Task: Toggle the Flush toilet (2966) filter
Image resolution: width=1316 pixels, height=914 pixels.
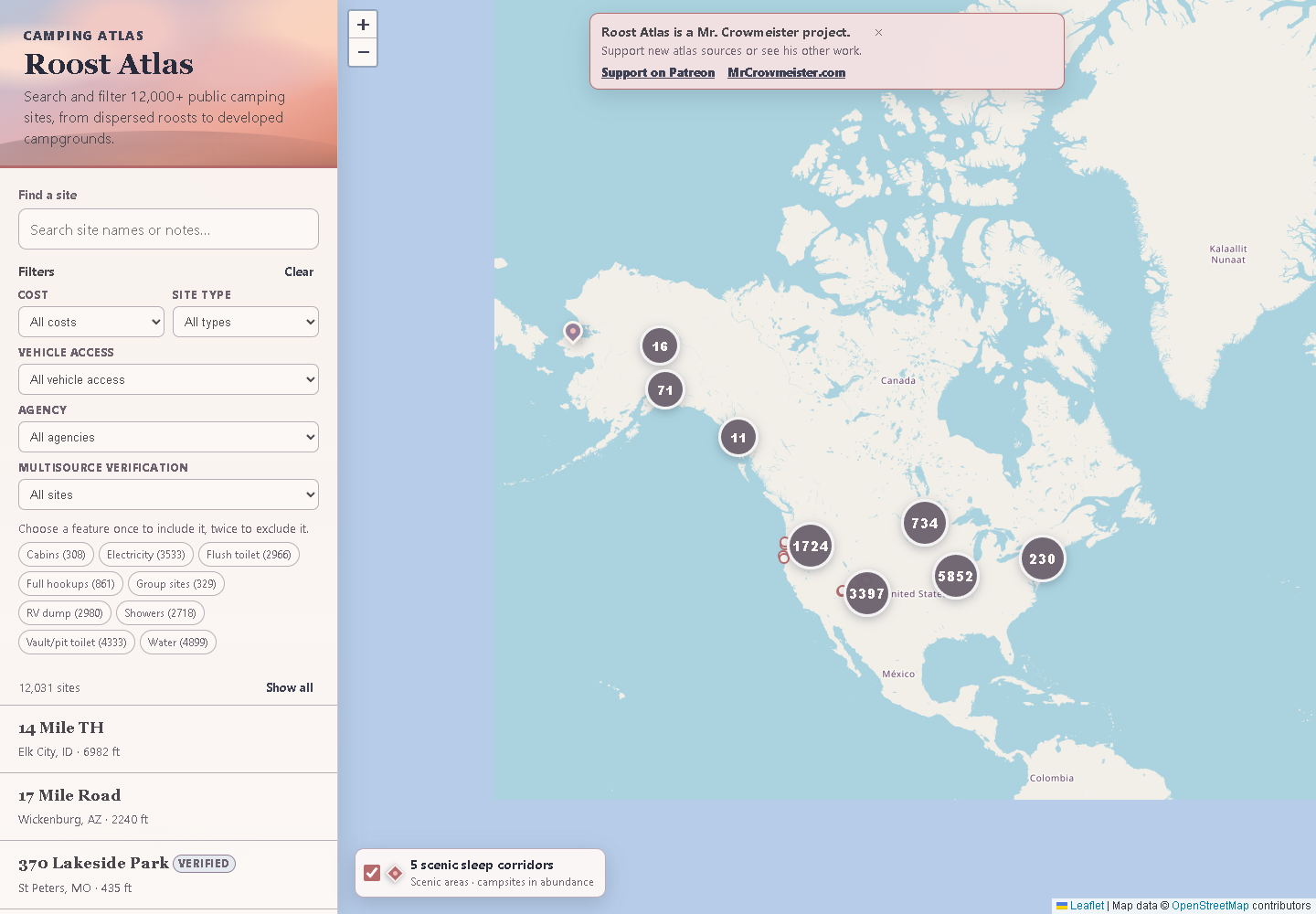Action: click(249, 555)
